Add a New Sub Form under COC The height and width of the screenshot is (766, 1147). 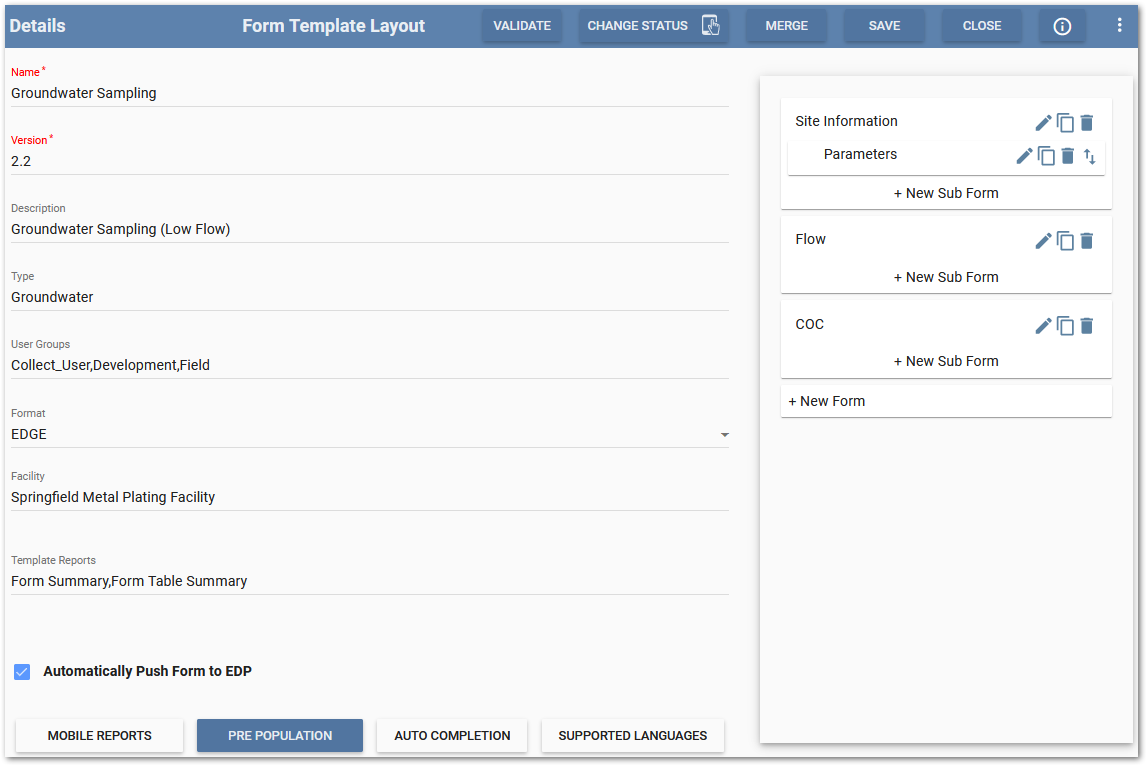click(945, 360)
